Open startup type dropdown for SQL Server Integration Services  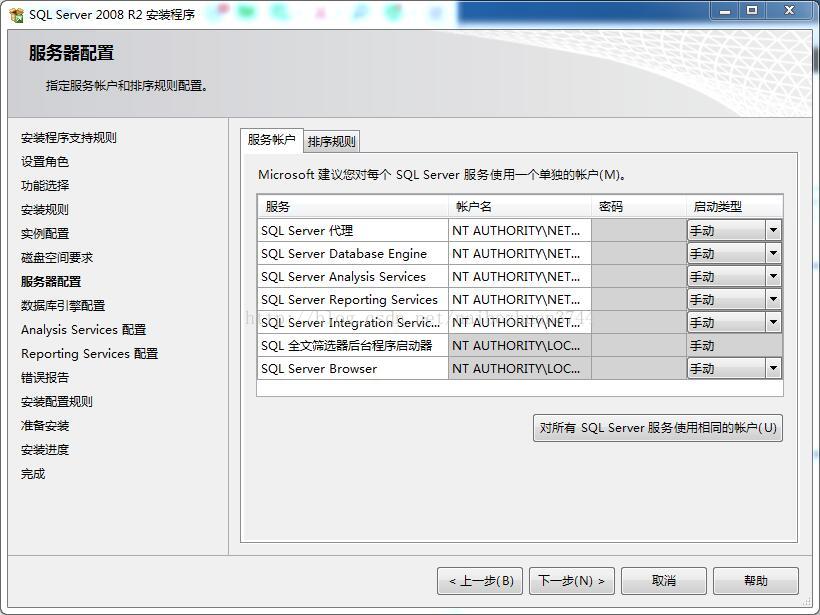click(773, 322)
